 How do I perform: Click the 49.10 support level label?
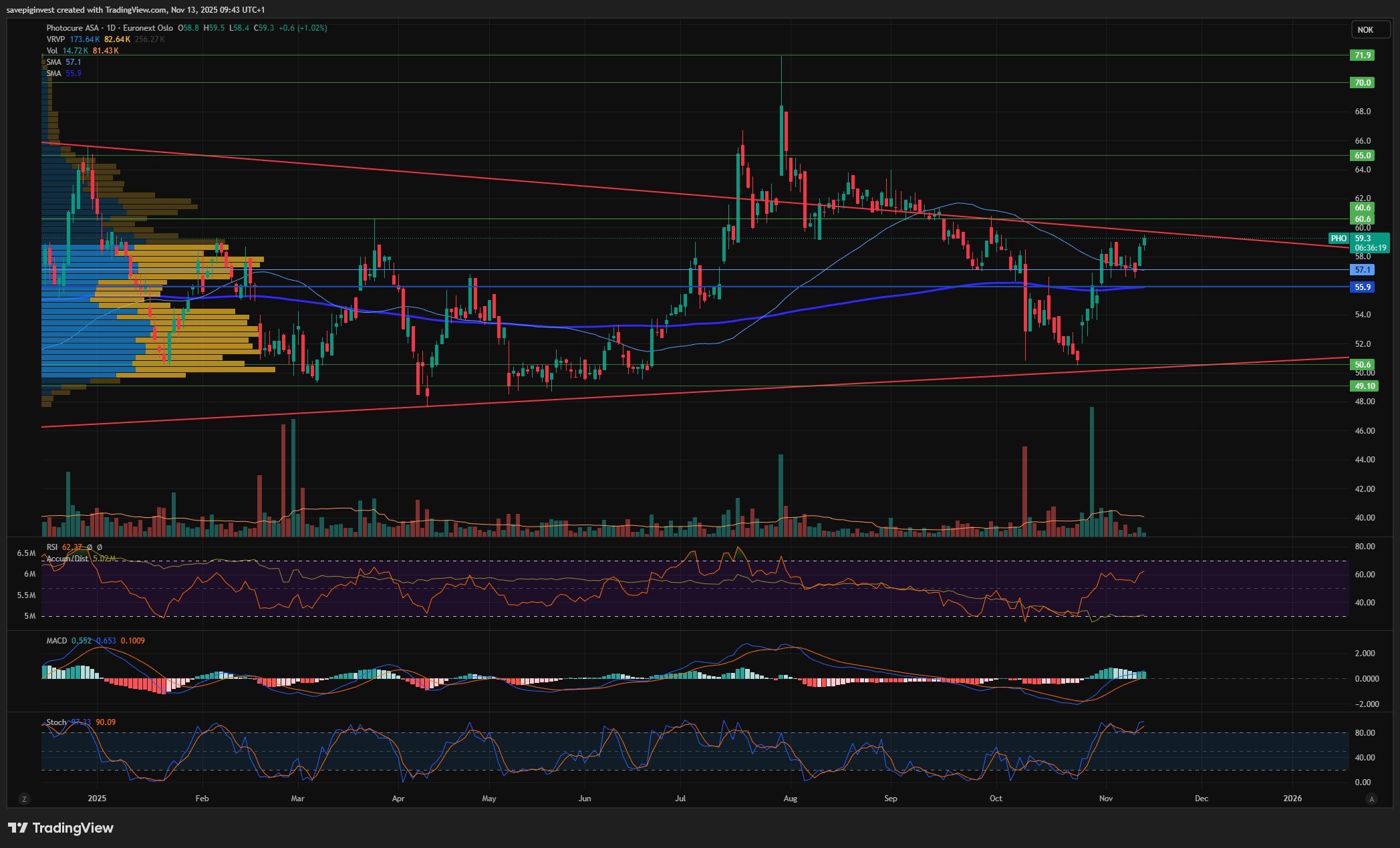(x=1364, y=386)
